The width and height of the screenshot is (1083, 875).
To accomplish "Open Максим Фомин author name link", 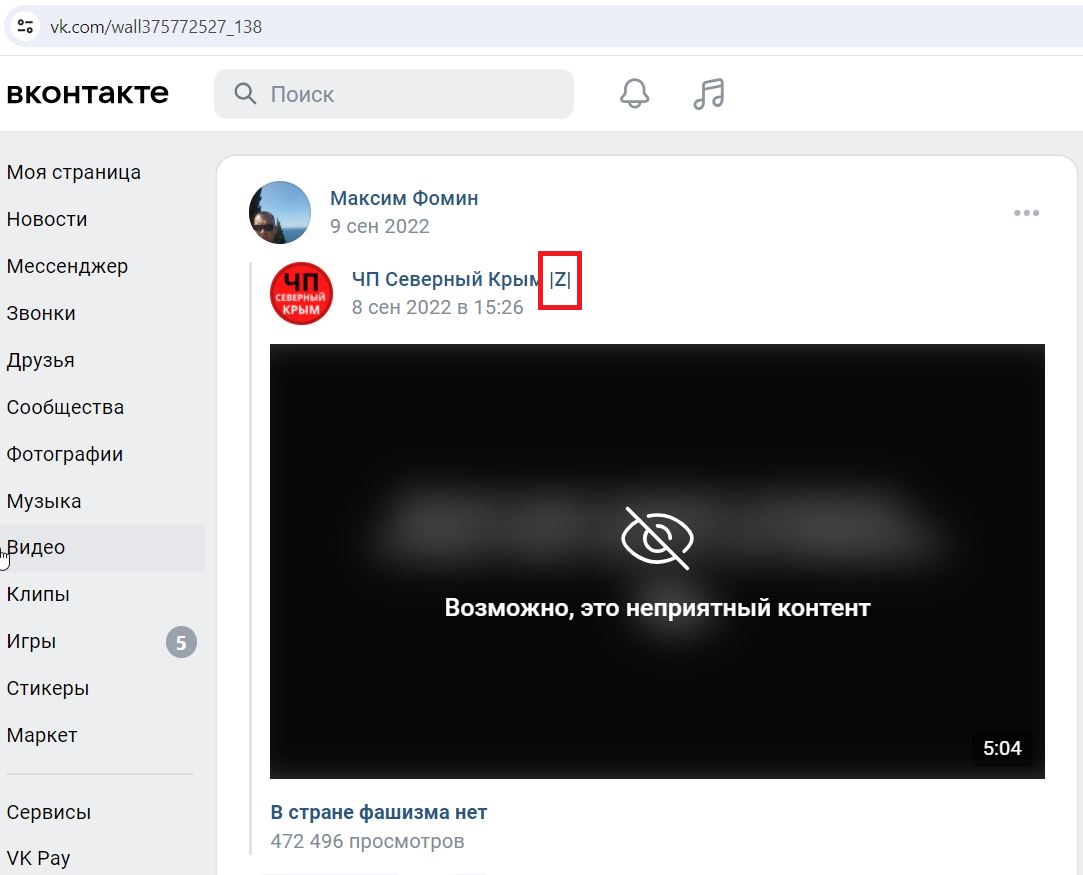I will coord(404,198).
